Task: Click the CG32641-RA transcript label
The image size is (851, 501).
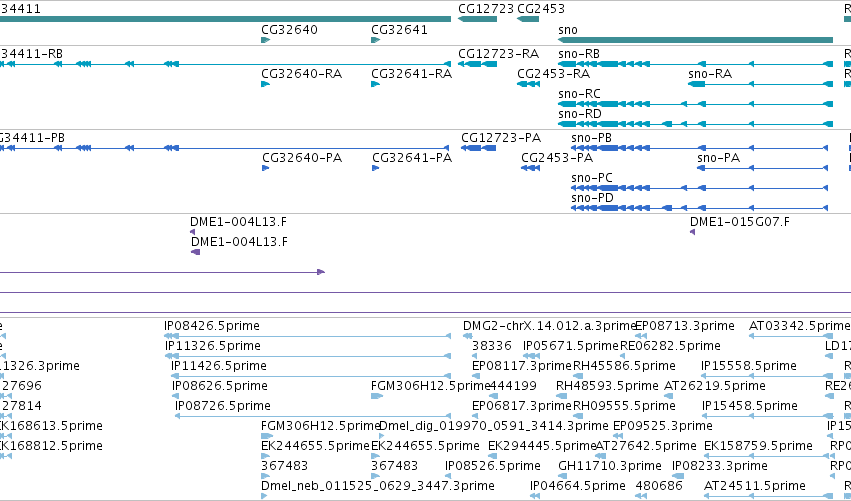Action: point(411,74)
